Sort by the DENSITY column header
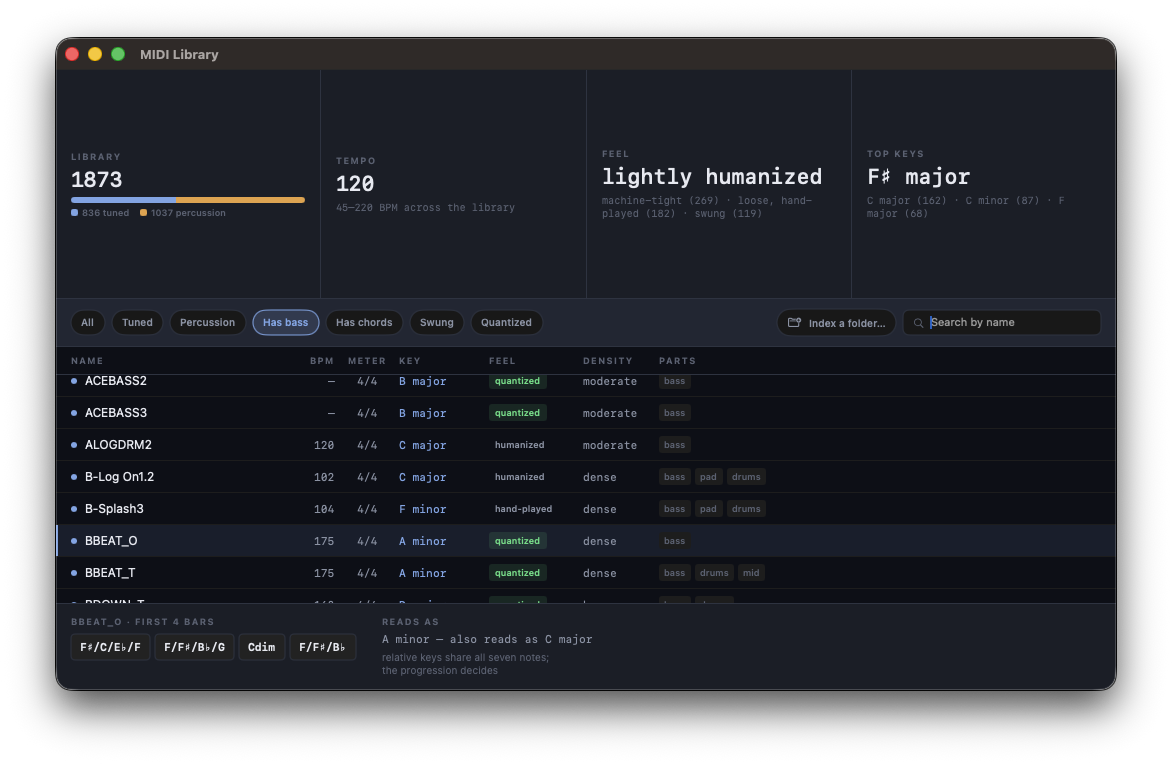The height and width of the screenshot is (764, 1172). pyautogui.click(x=608, y=360)
